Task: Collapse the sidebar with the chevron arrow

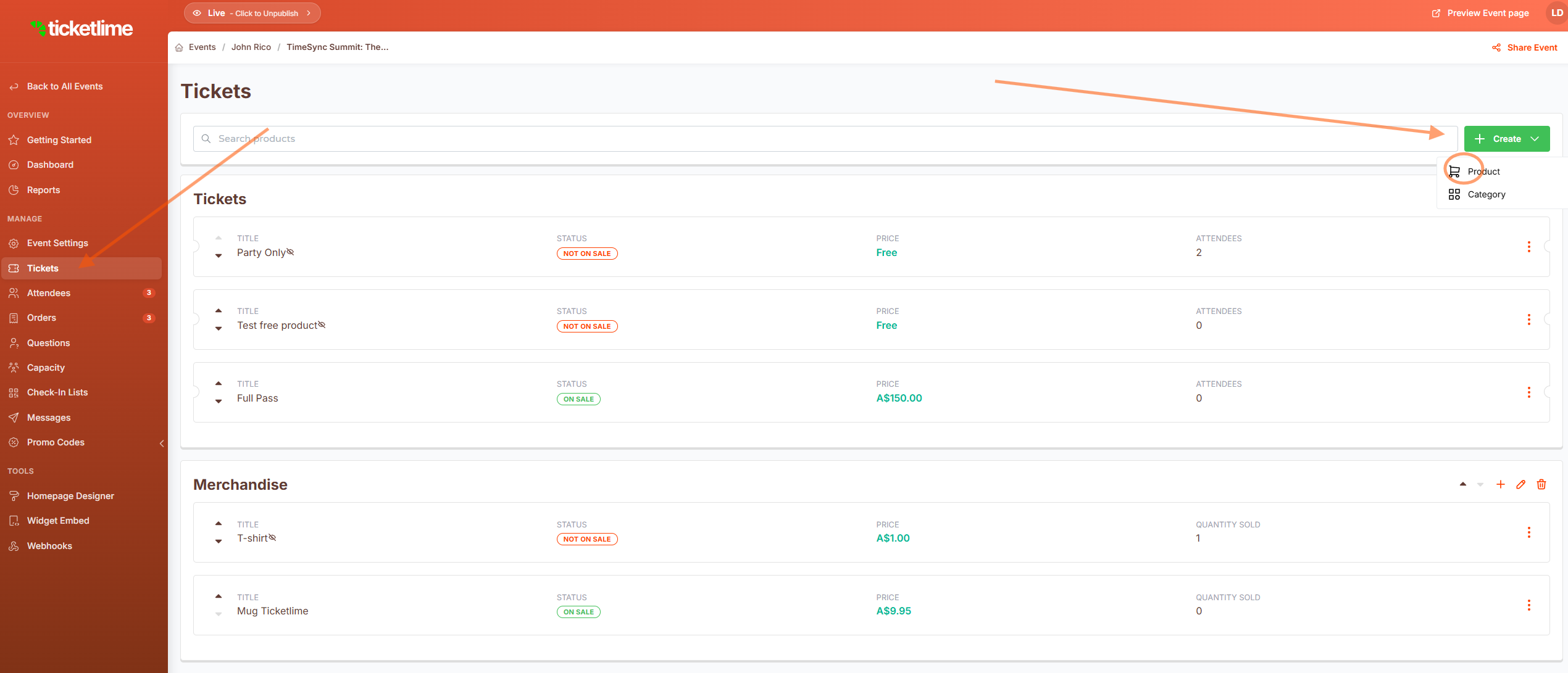Action: [x=162, y=443]
